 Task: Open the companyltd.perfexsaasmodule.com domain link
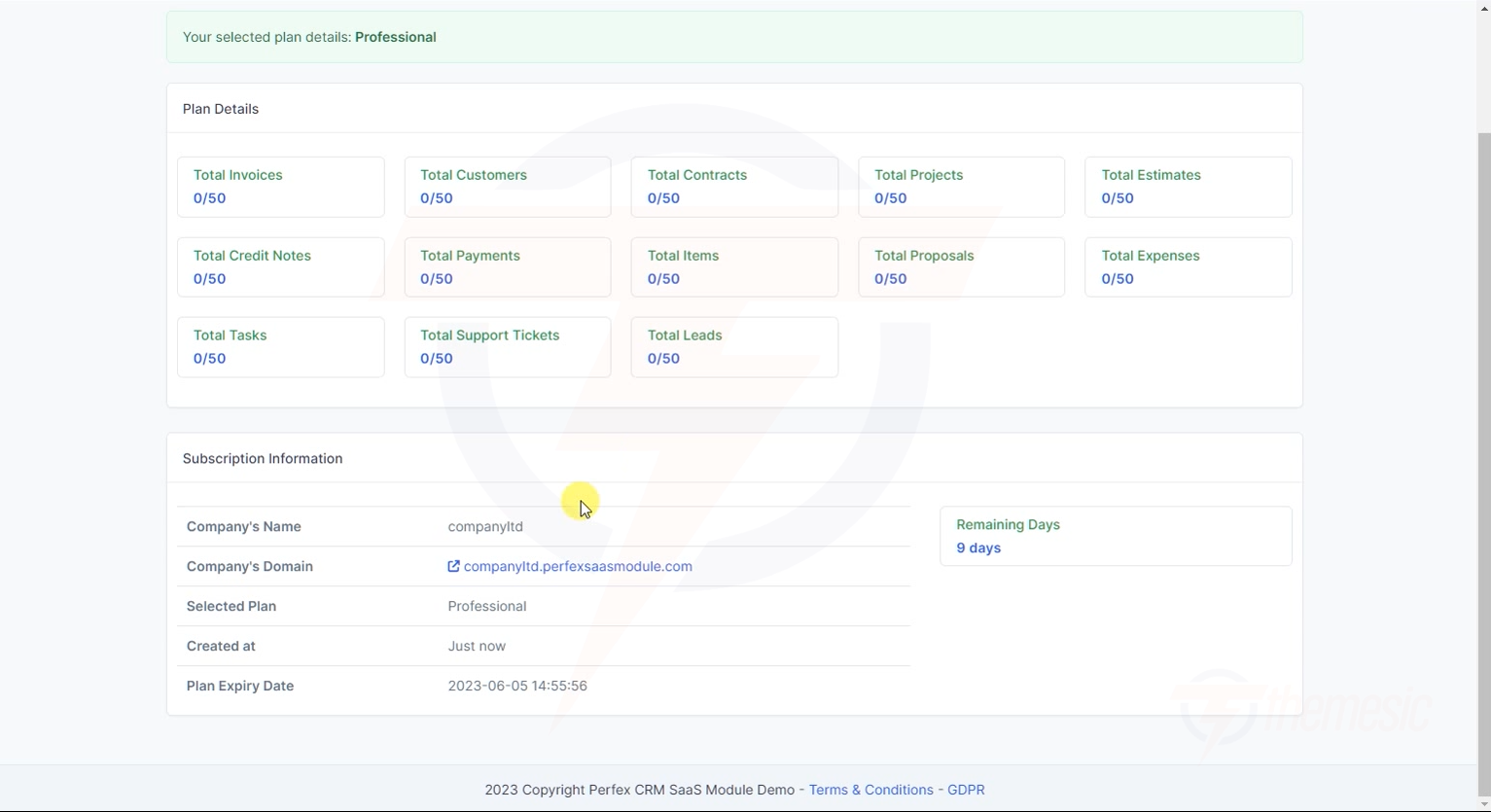coord(579,566)
